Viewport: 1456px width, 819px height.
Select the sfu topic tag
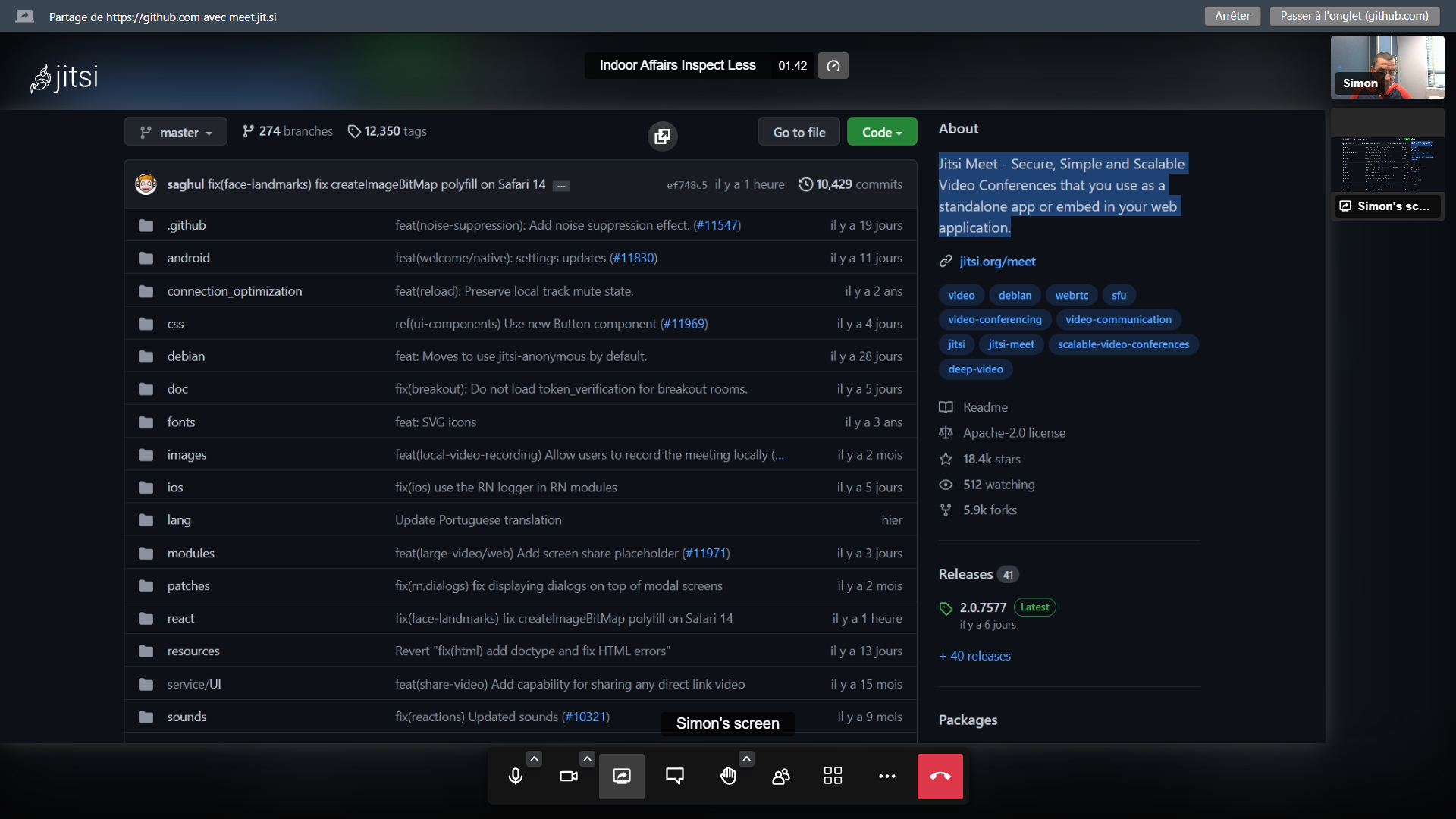(x=1119, y=296)
